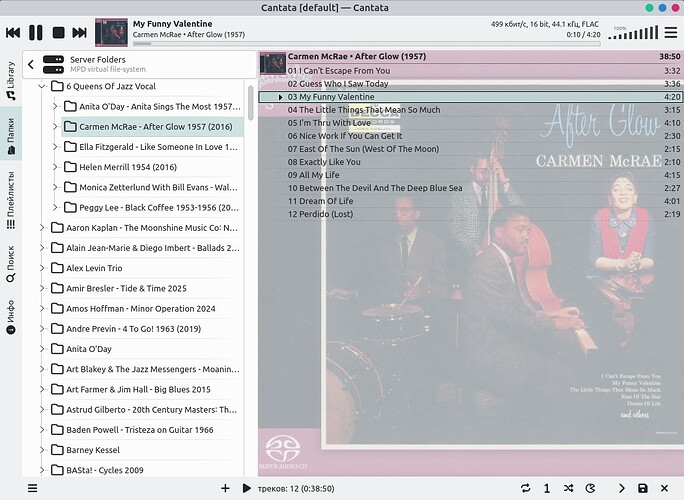The height and width of the screenshot is (500, 684).
Task: Pause the playing song
Action: tap(36, 33)
